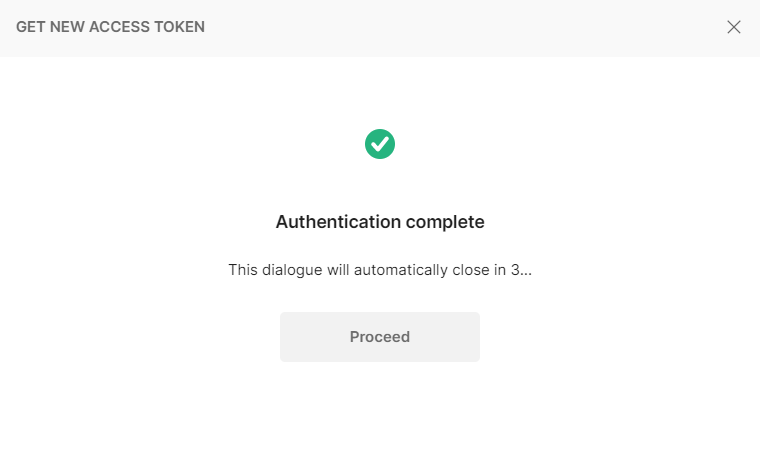Choose Proceed to finish authentication
The height and width of the screenshot is (472, 760).
[x=380, y=337]
